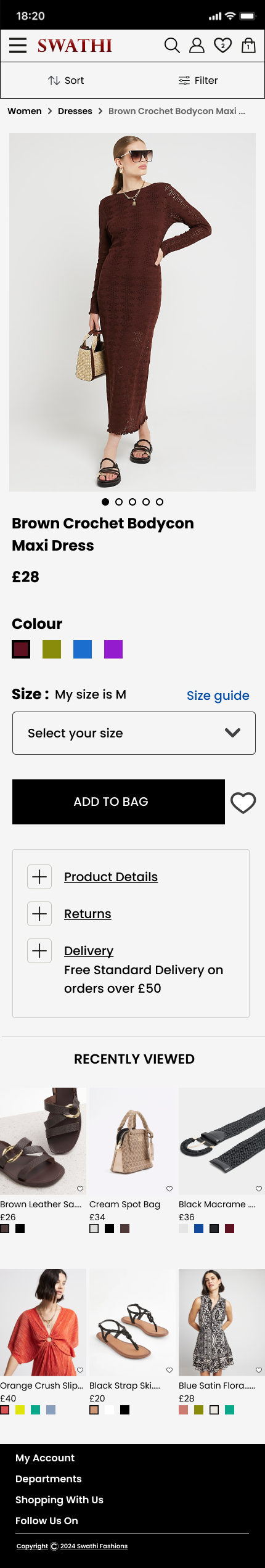Open the Orange Crush dress thumbnail
265x1568 pixels.
coord(43,1322)
